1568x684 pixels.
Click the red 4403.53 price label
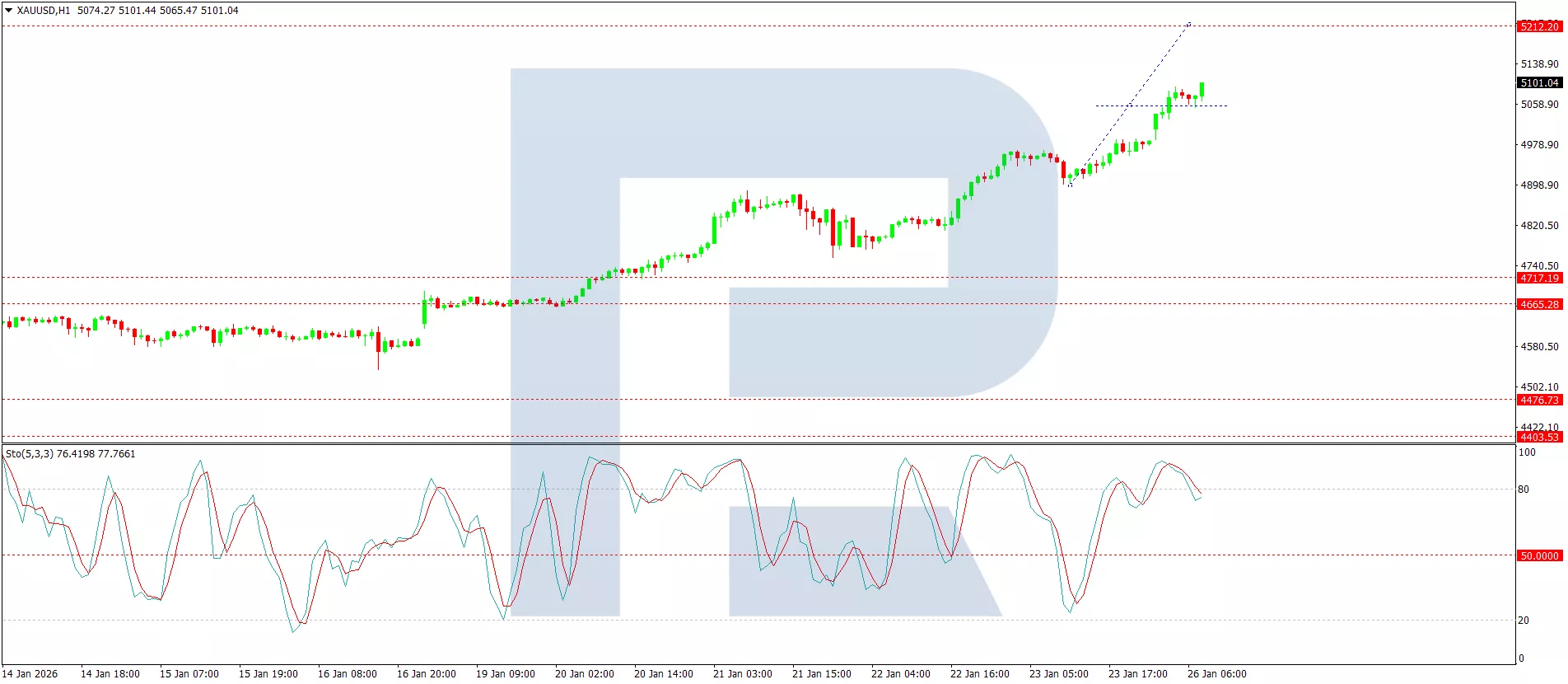point(1538,437)
